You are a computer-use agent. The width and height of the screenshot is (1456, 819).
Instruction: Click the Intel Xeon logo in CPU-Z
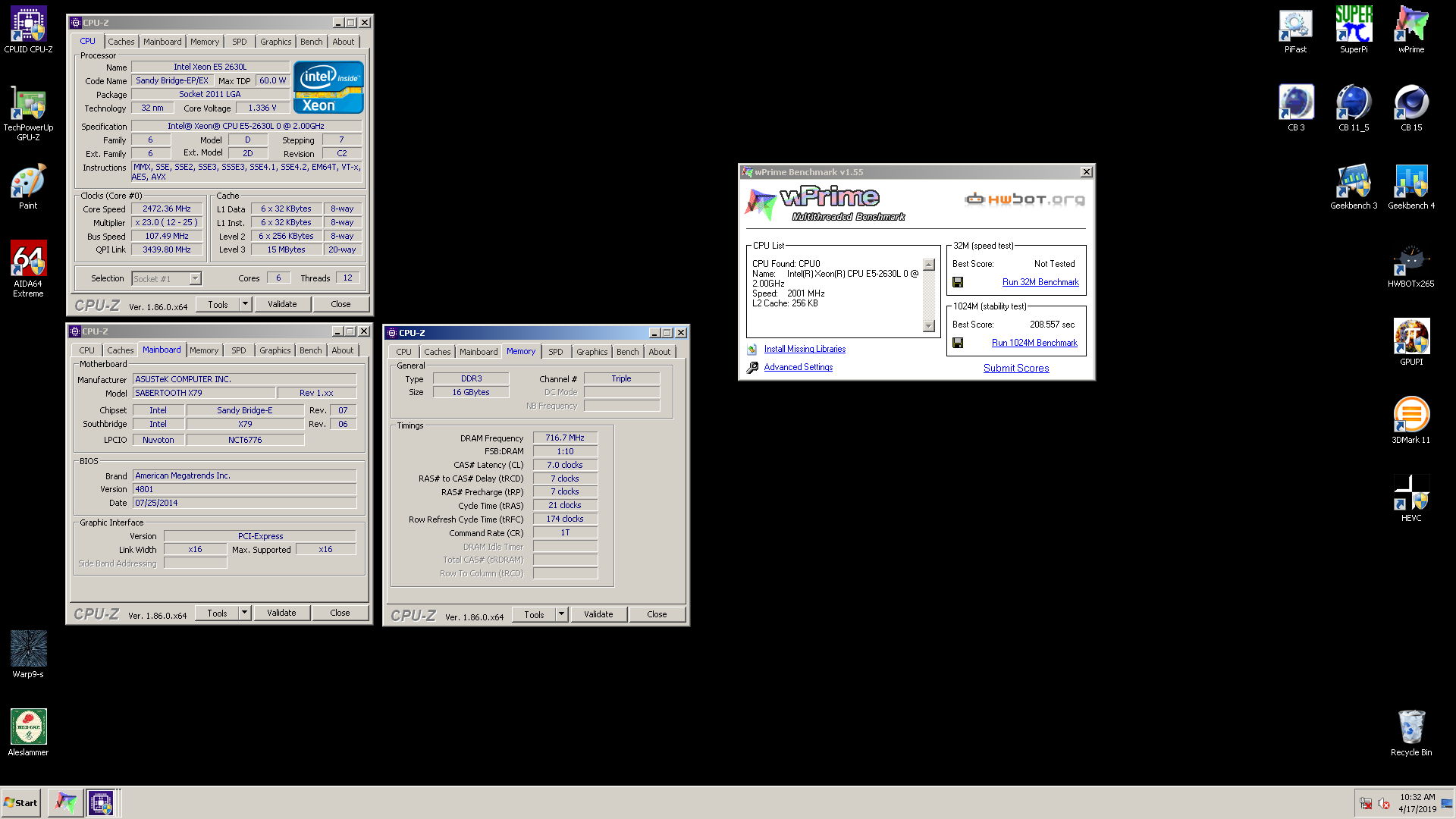328,87
